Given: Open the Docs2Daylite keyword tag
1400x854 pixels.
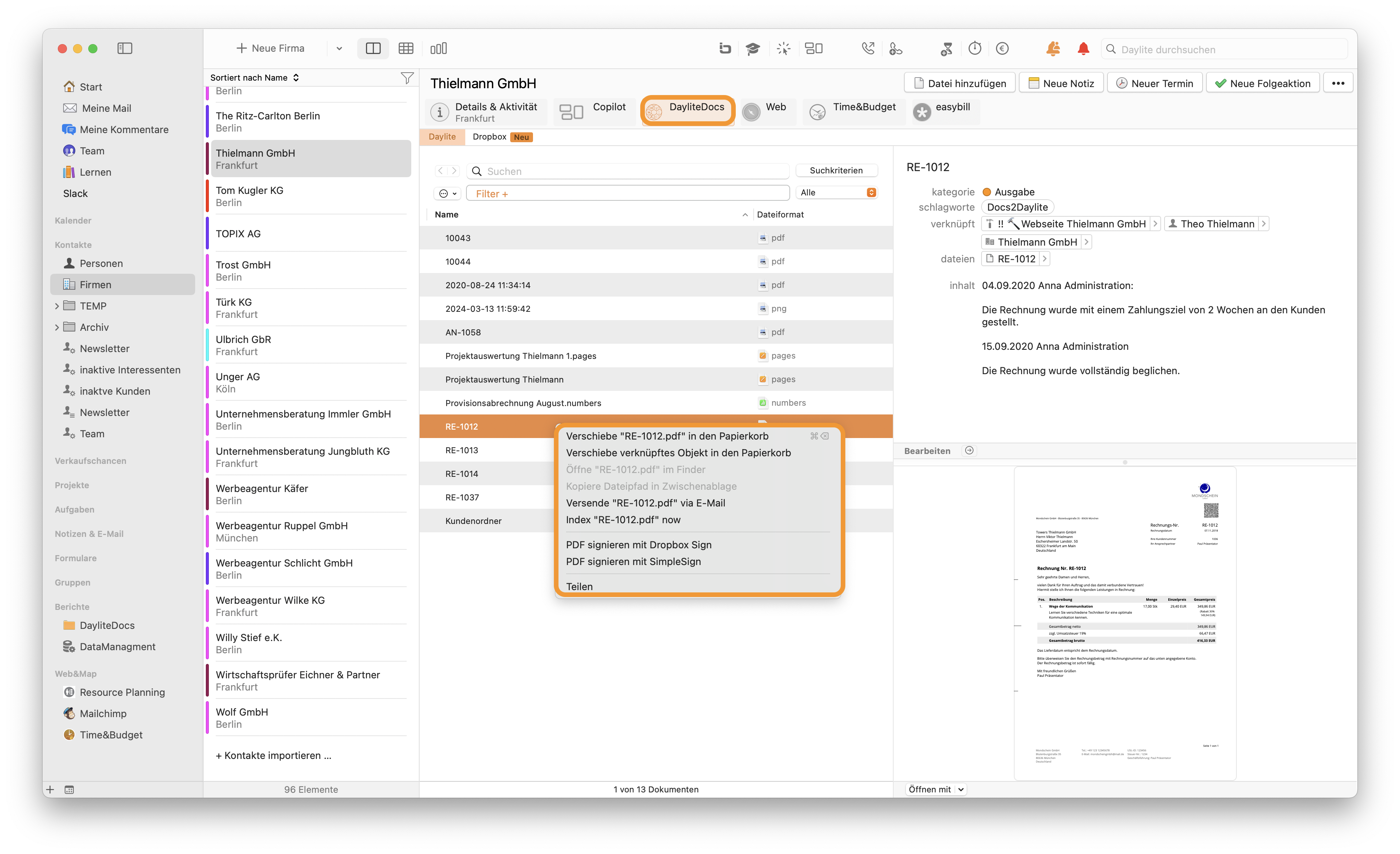Looking at the screenshot, I should 1017,207.
